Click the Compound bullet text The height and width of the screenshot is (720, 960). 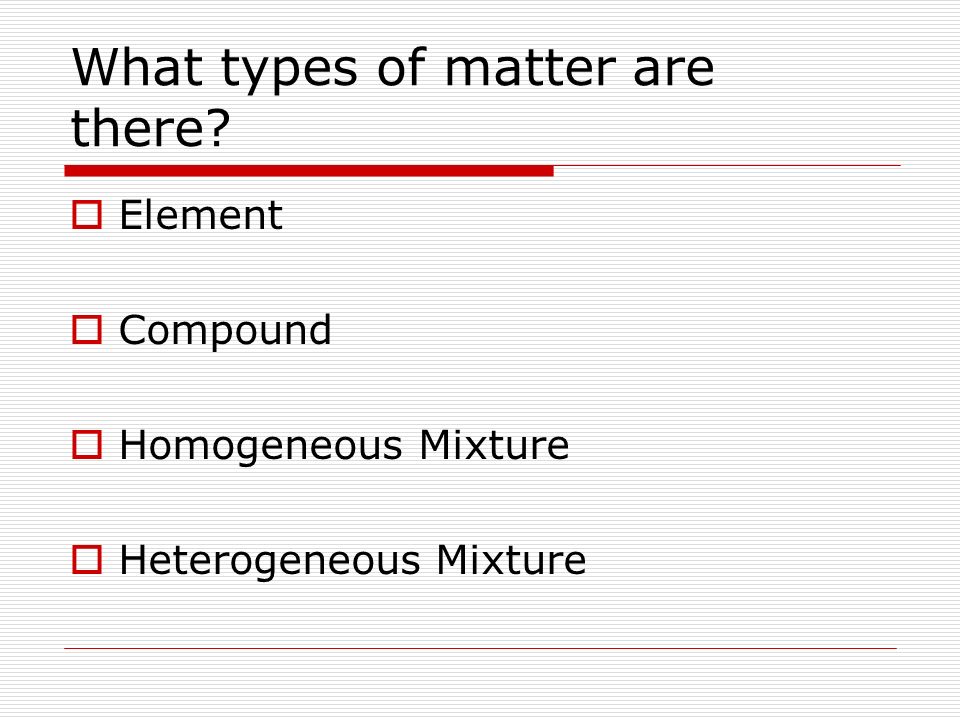(x=225, y=331)
